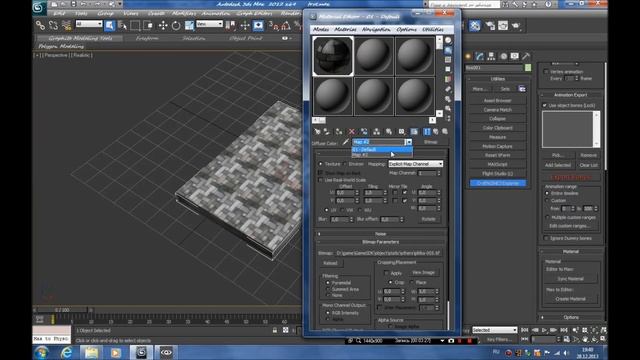Collapse the Bitmap Parameters rollout

pyautogui.click(x=380, y=242)
